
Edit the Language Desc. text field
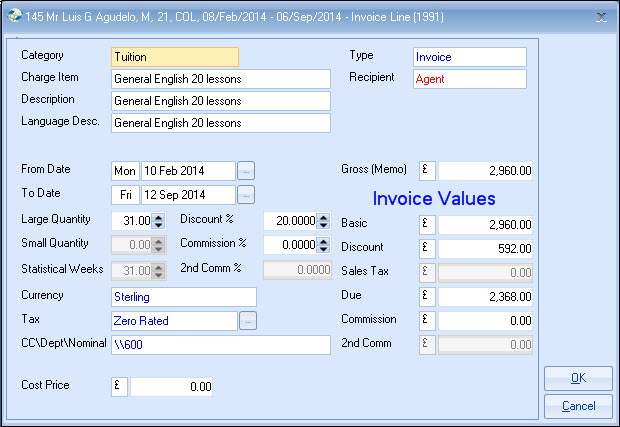click(219, 123)
